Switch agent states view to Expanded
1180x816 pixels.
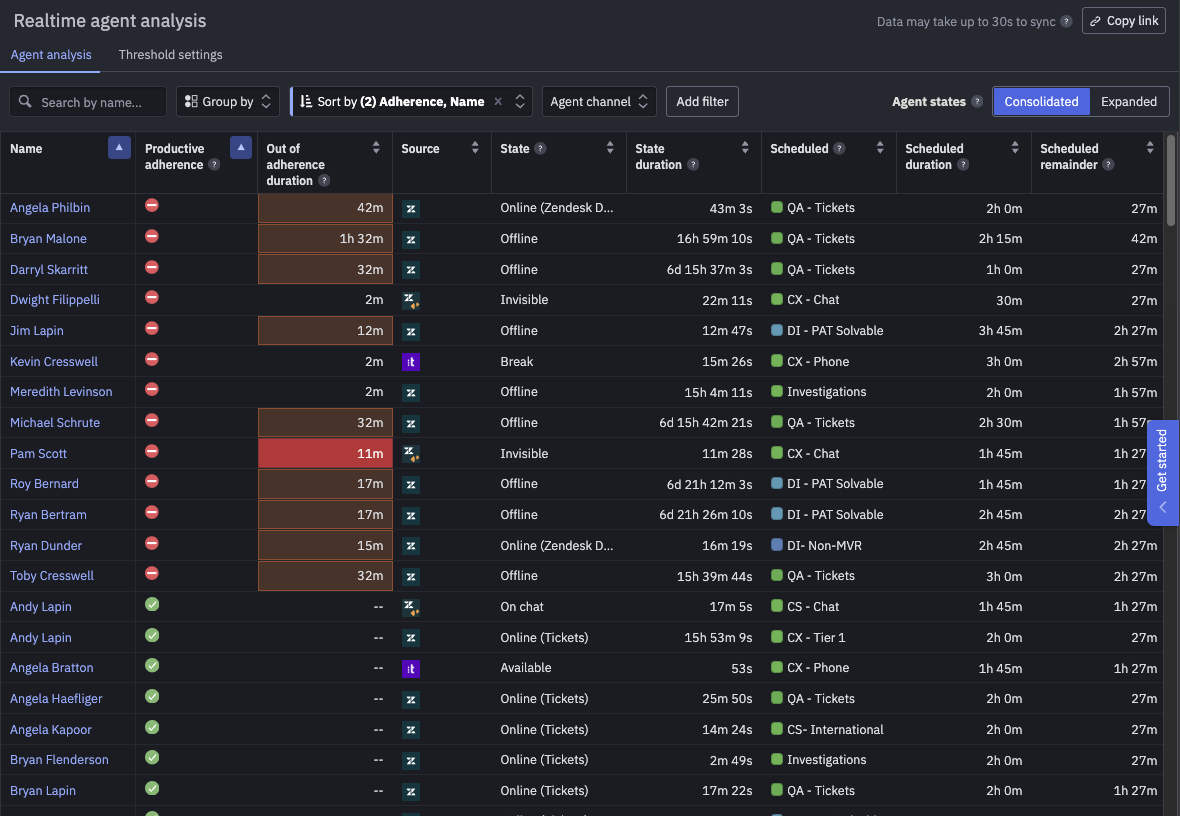pos(1129,101)
